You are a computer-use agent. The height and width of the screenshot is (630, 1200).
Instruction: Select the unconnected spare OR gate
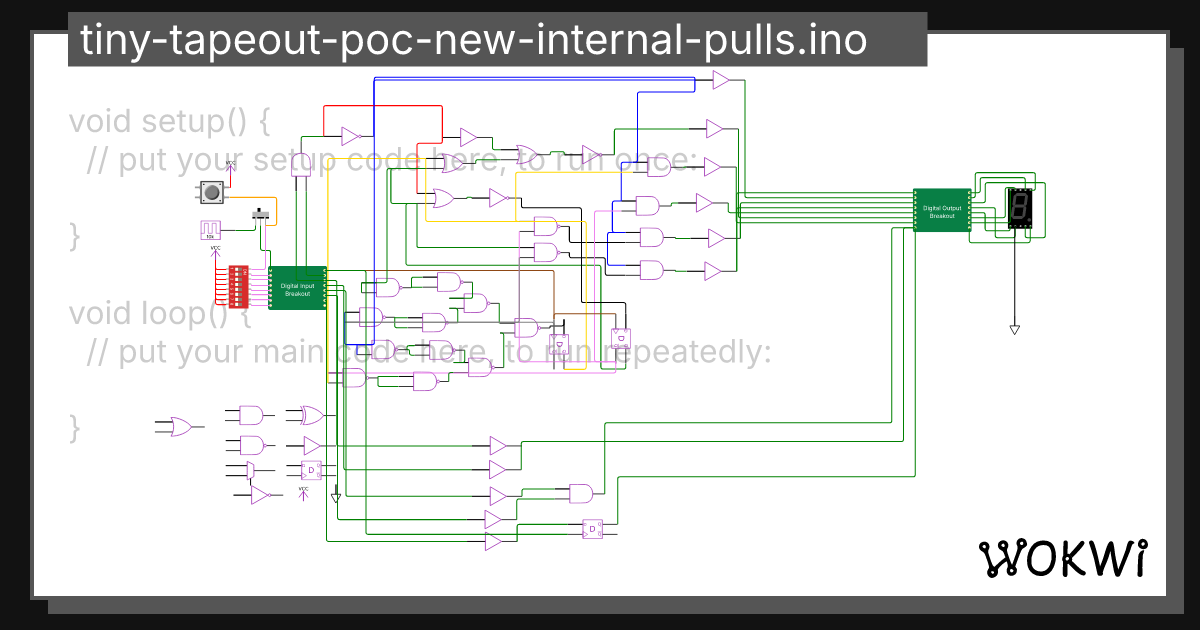[x=182, y=427]
